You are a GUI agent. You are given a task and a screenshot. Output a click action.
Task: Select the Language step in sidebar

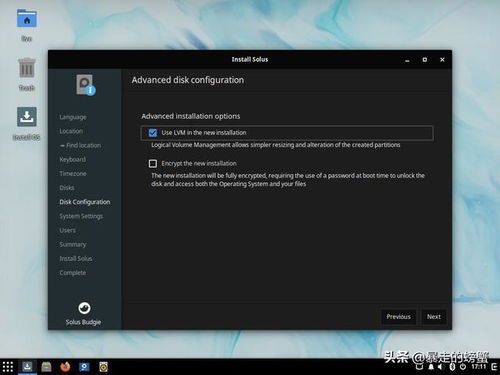coord(73,117)
